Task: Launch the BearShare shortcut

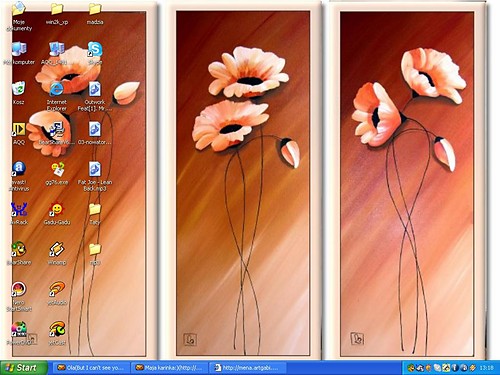Action: click(19, 249)
